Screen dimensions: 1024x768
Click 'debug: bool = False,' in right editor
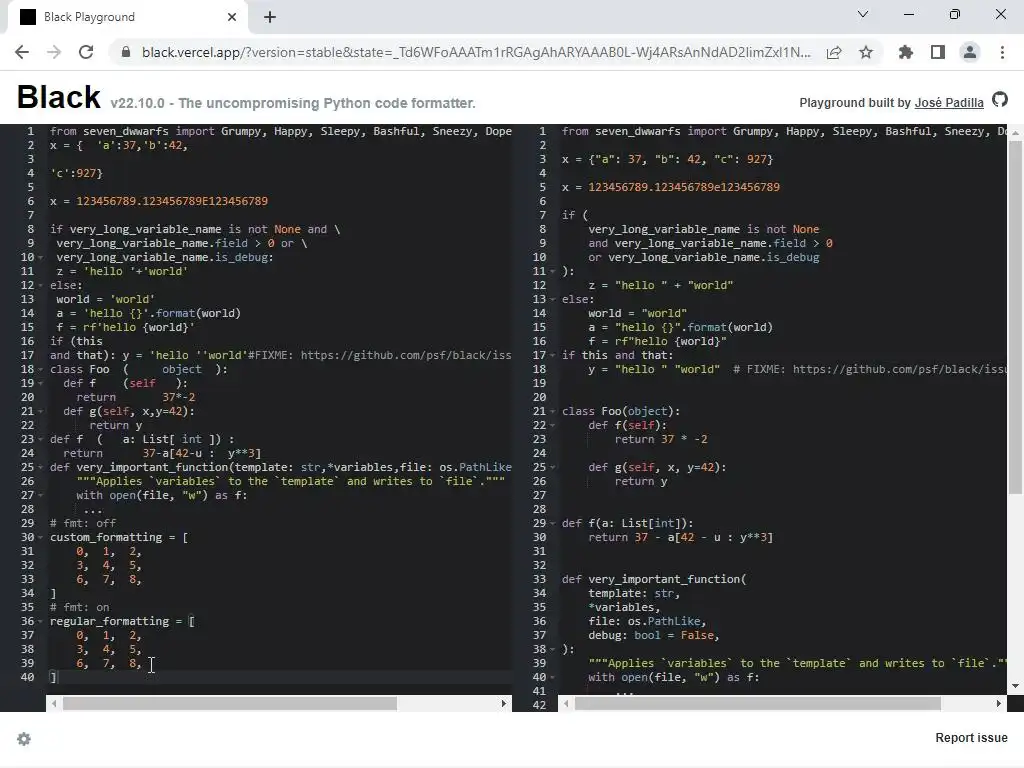[x=654, y=635]
